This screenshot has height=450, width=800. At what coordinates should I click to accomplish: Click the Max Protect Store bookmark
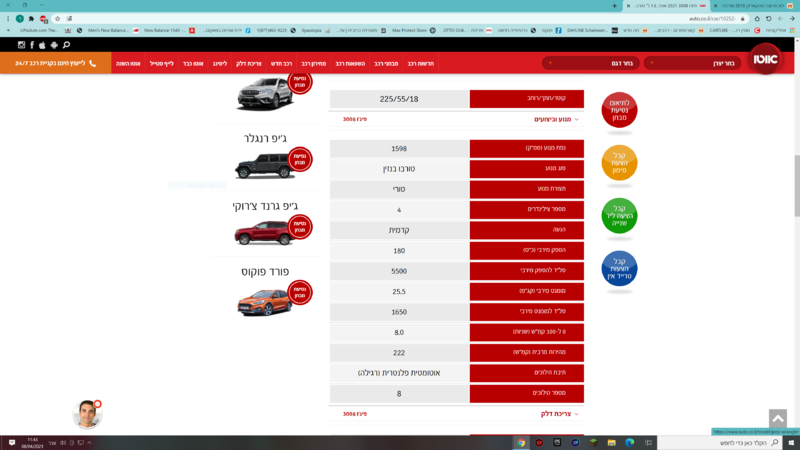(x=414, y=30)
